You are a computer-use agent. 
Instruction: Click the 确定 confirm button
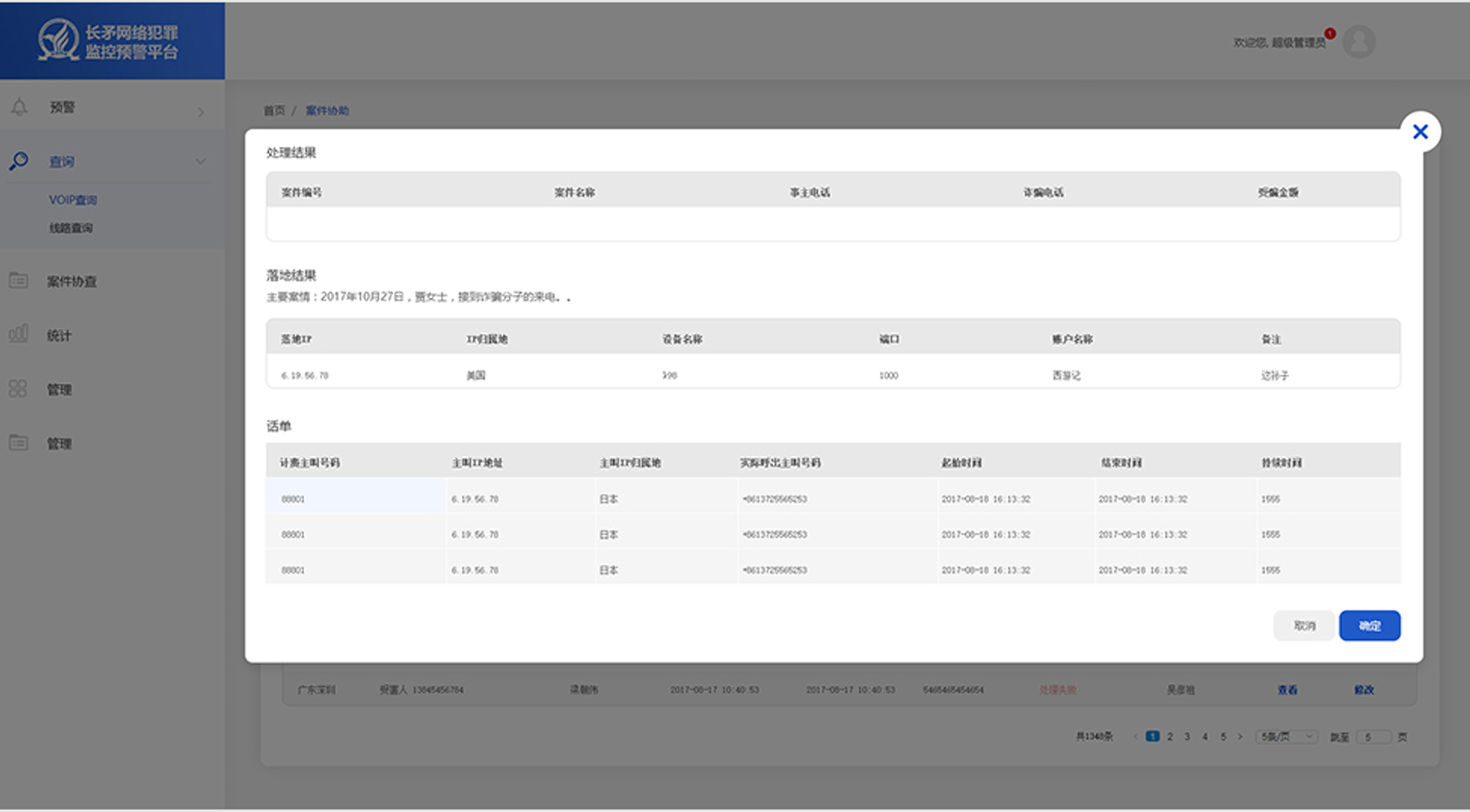coord(1370,625)
